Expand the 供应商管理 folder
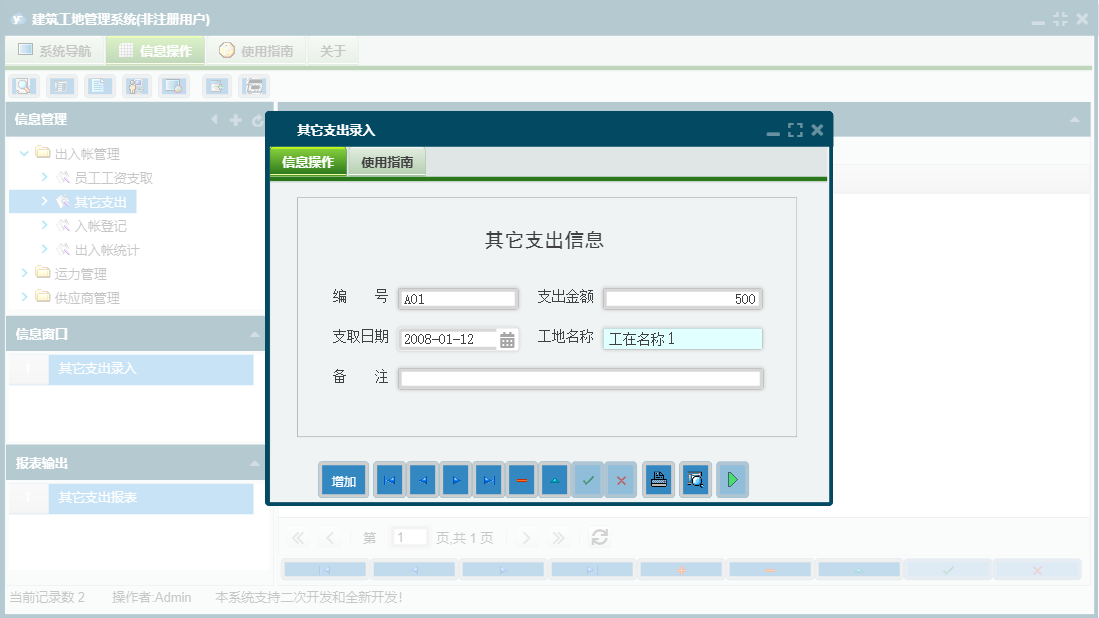This screenshot has width=1099, height=618. [23, 296]
